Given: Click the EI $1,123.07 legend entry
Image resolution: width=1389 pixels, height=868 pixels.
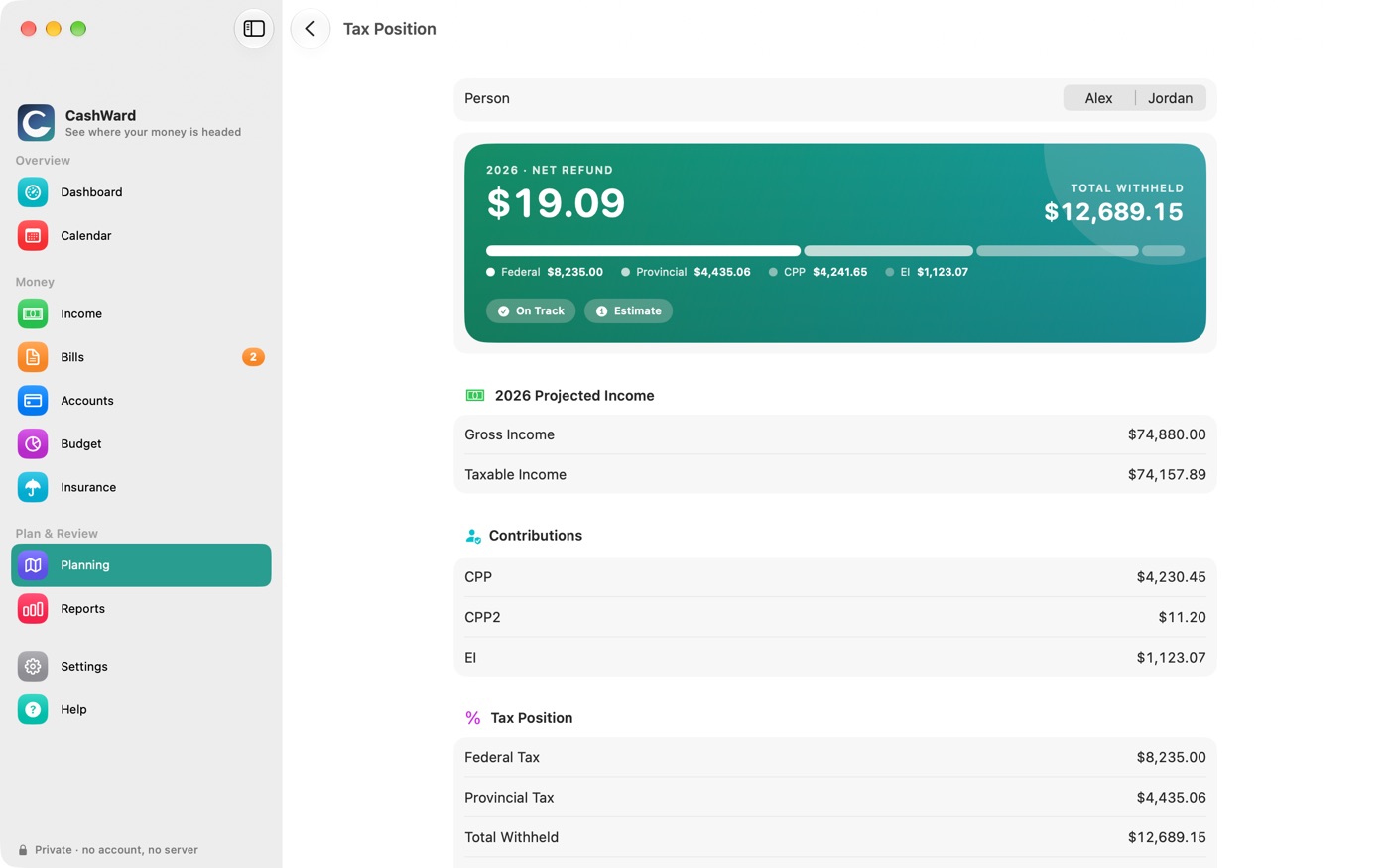Looking at the screenshot, I should point(927,272).
